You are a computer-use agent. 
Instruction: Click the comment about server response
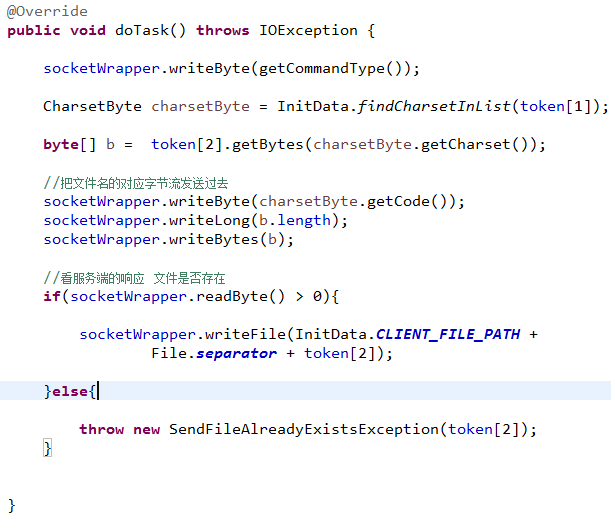134,278
